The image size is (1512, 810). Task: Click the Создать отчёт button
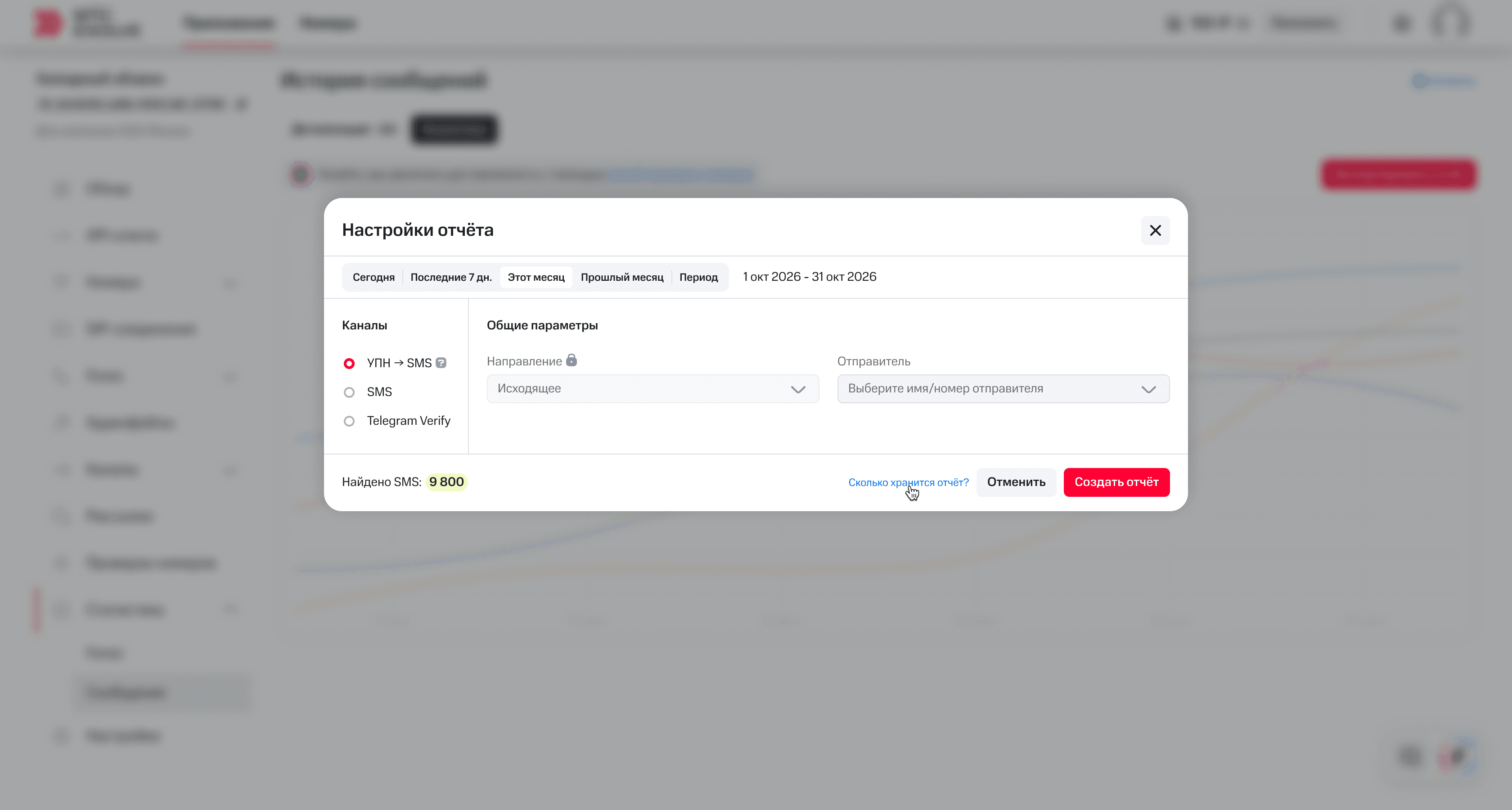[x=1116, y=482]
